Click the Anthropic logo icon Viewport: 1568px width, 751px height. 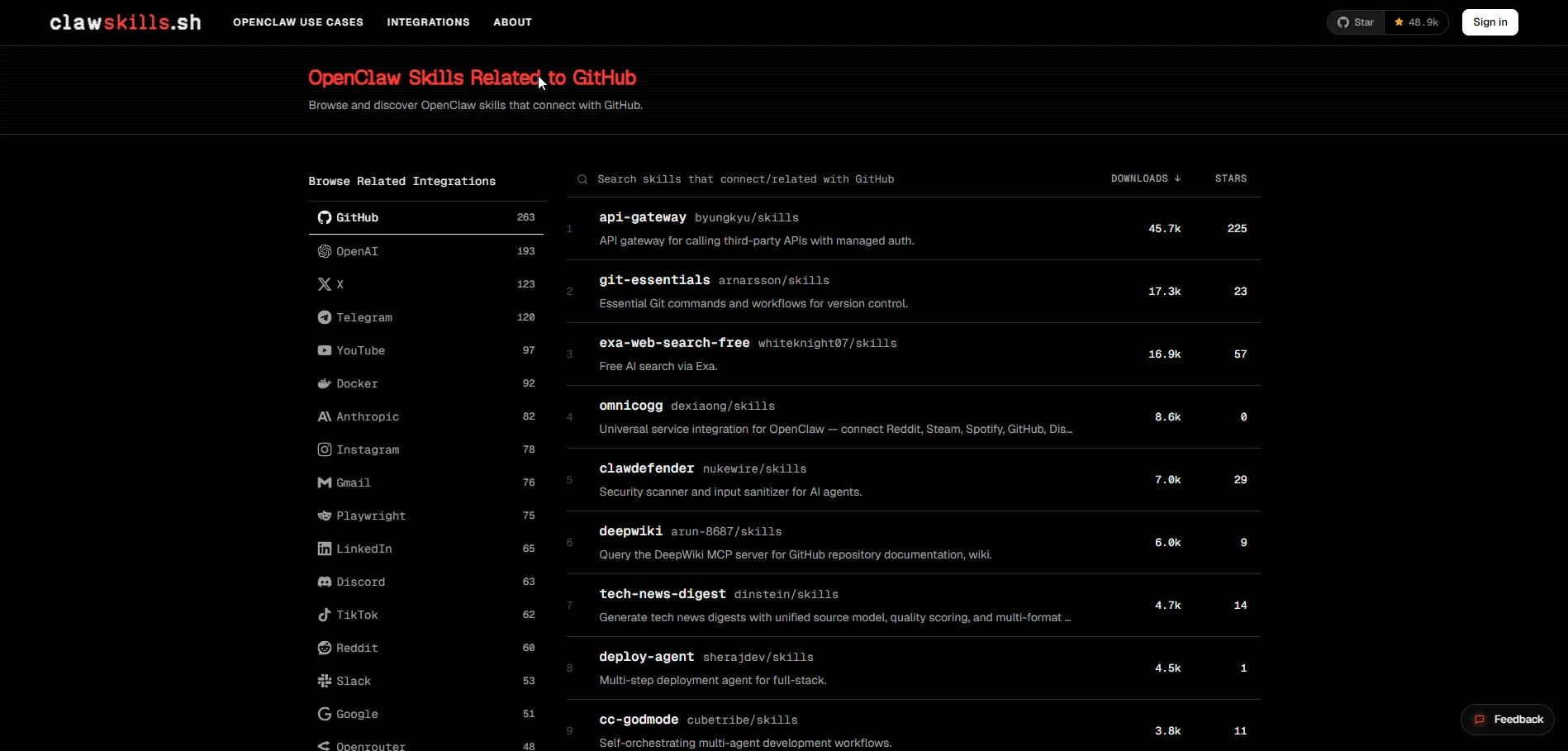(x=325, y=416)
